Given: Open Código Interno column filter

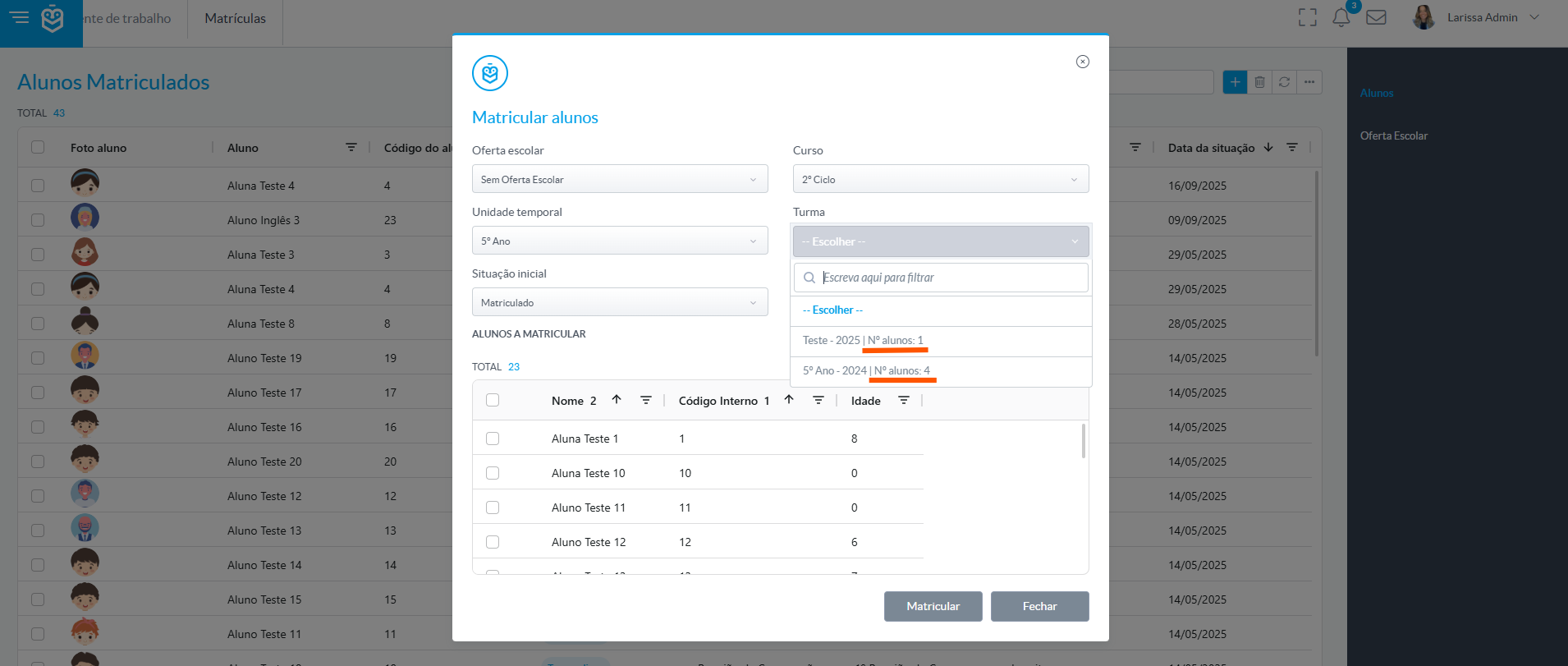Looking at the screenshot, I should (x=818, y=400).
